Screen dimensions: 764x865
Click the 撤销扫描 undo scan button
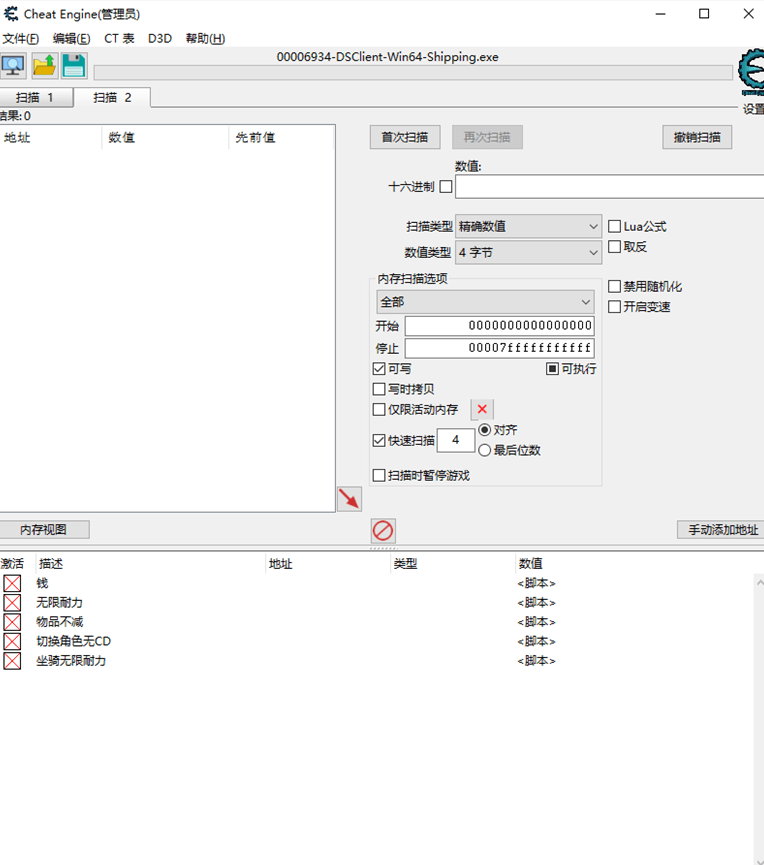[697, 137]
